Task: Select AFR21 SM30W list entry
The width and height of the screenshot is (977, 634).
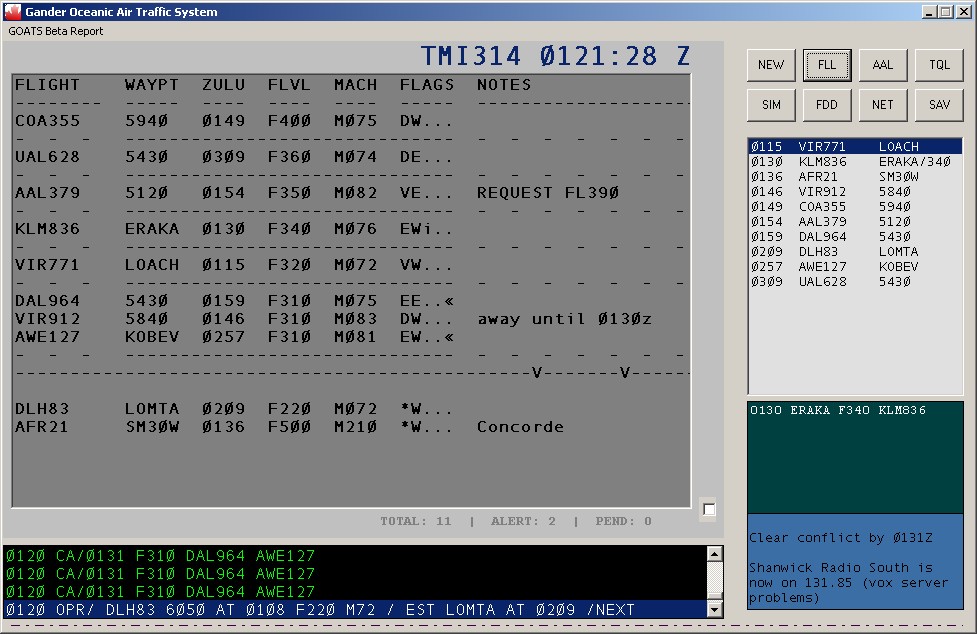Action: click(x=855, y=177)
